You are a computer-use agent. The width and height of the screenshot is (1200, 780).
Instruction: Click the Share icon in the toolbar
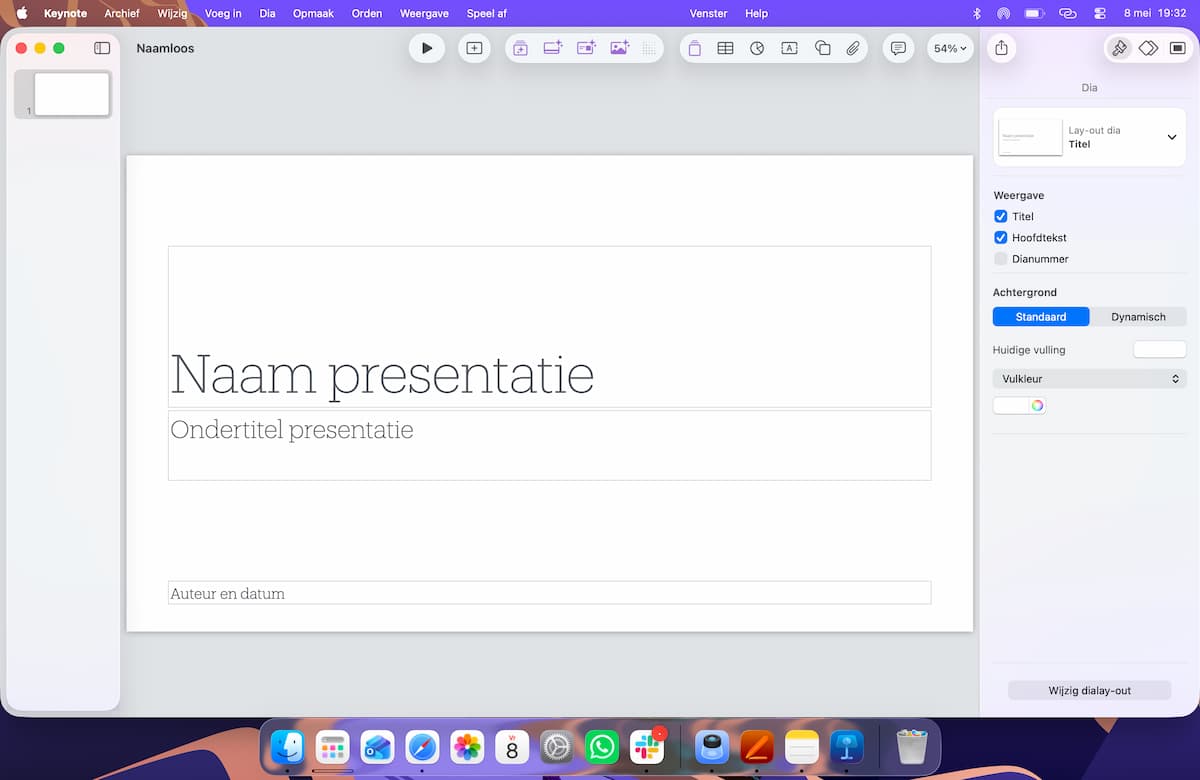pyautogui.click(x=1002, y=48)
